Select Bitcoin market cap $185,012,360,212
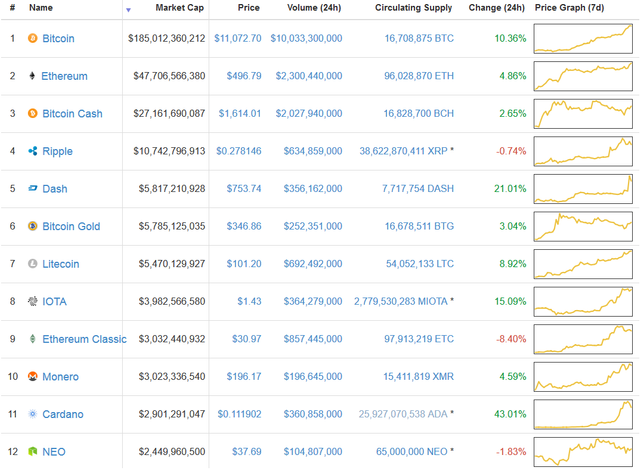640x473 pixels. point(167,38)
